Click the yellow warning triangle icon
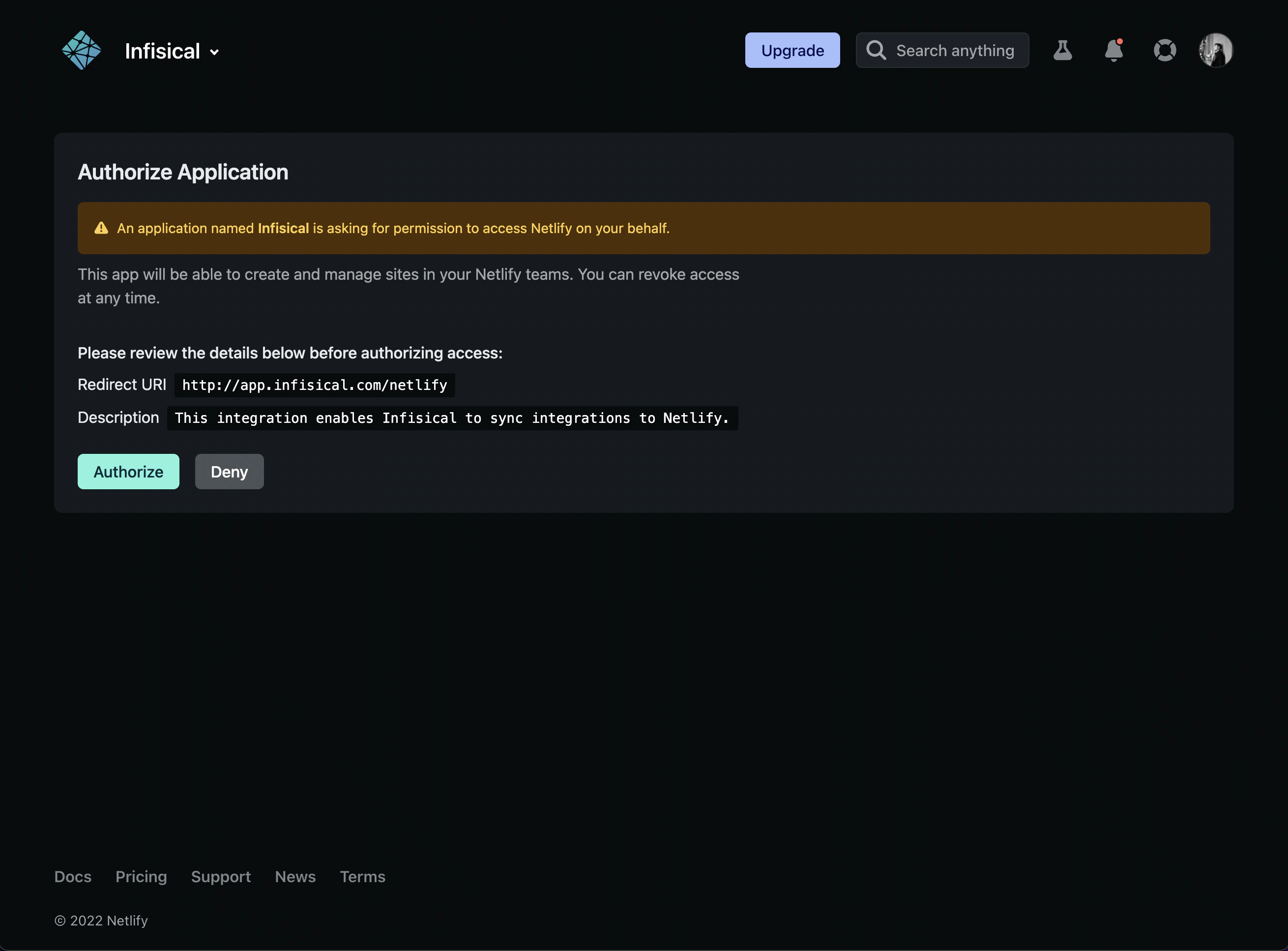Screen dimensions: 1288x951 101,228
